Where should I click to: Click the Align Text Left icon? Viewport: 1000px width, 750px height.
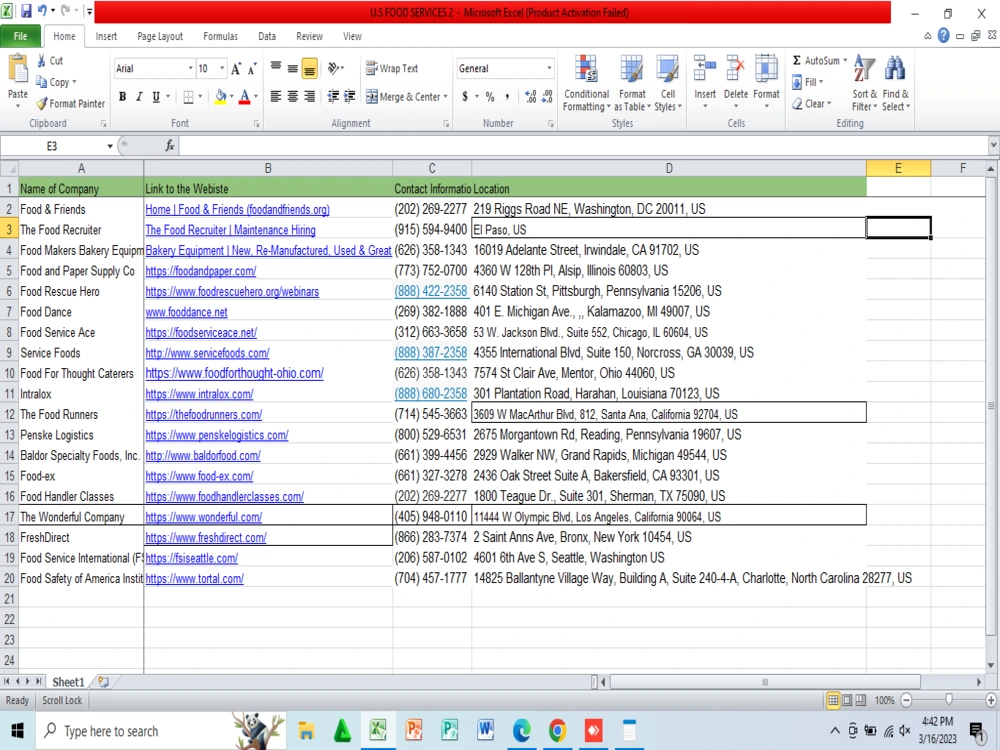276,96
